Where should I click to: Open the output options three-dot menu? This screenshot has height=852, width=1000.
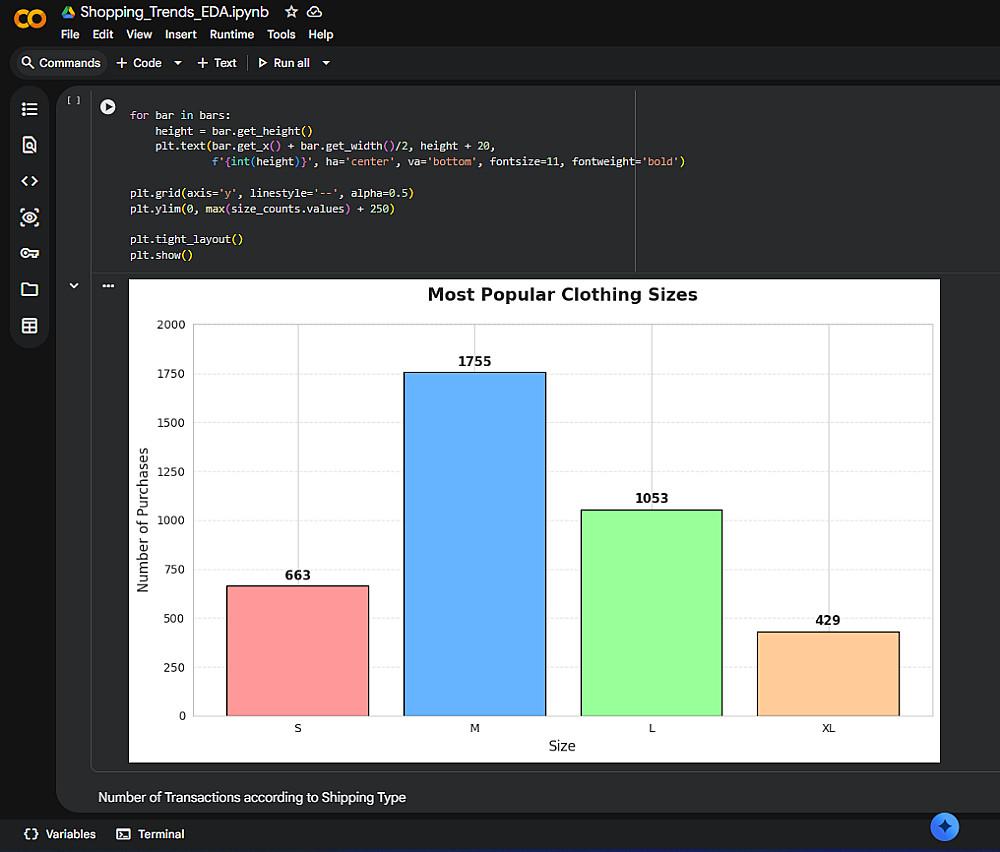coord(108,286)
